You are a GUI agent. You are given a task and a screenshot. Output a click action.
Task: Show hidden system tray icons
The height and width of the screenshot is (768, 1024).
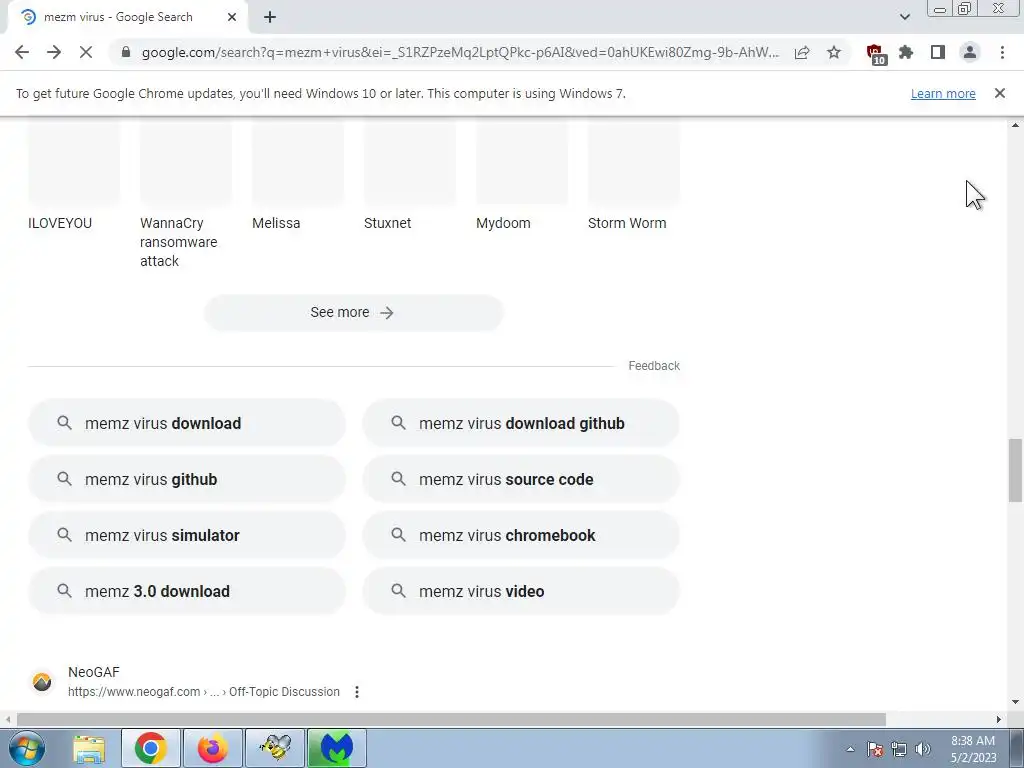pyautogui.click(x=850, y=749)
